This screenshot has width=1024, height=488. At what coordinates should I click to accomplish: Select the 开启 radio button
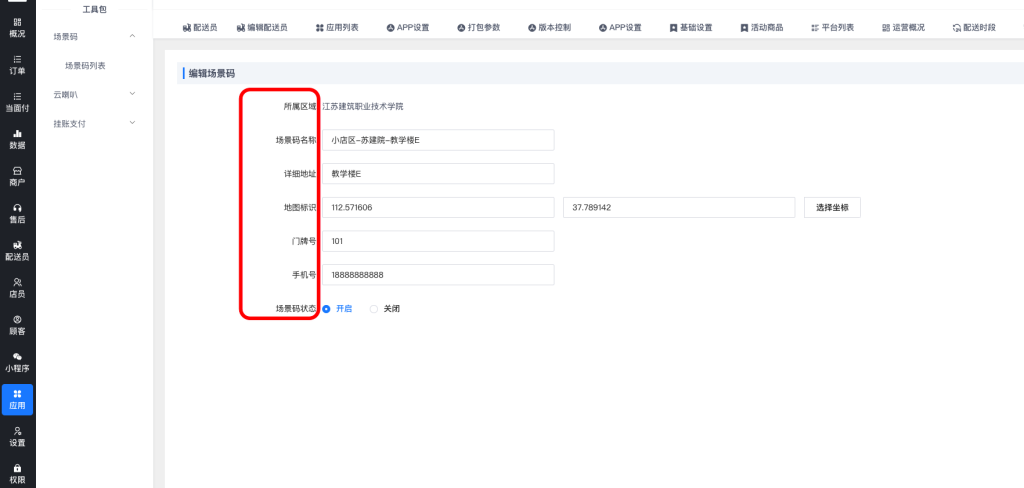click(326, 309)
